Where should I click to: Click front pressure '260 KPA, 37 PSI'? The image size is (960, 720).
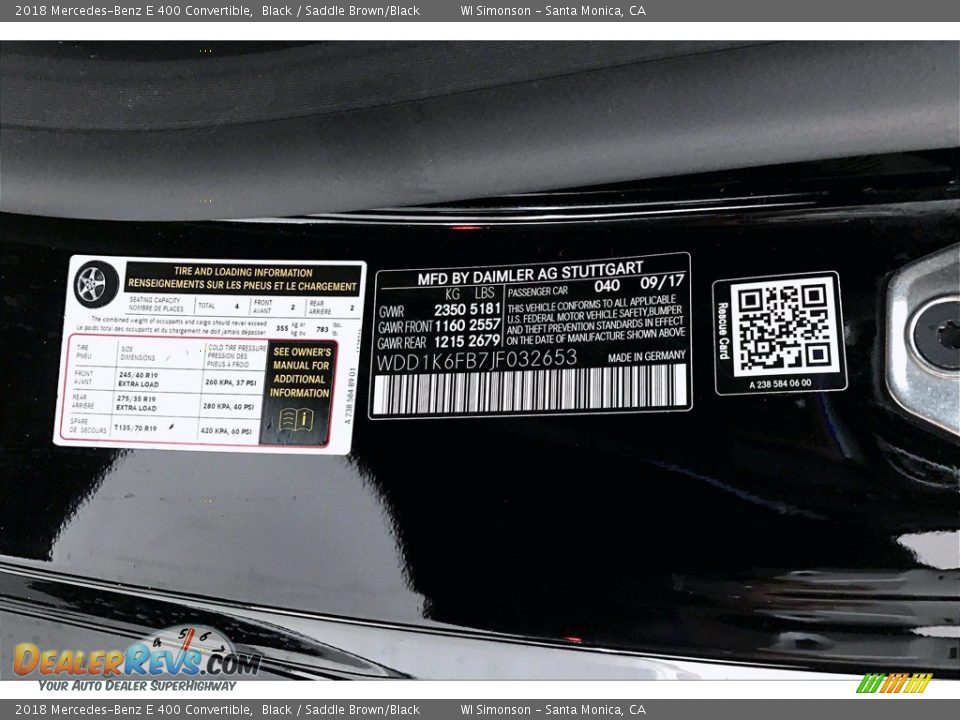(x=230, y=382)
